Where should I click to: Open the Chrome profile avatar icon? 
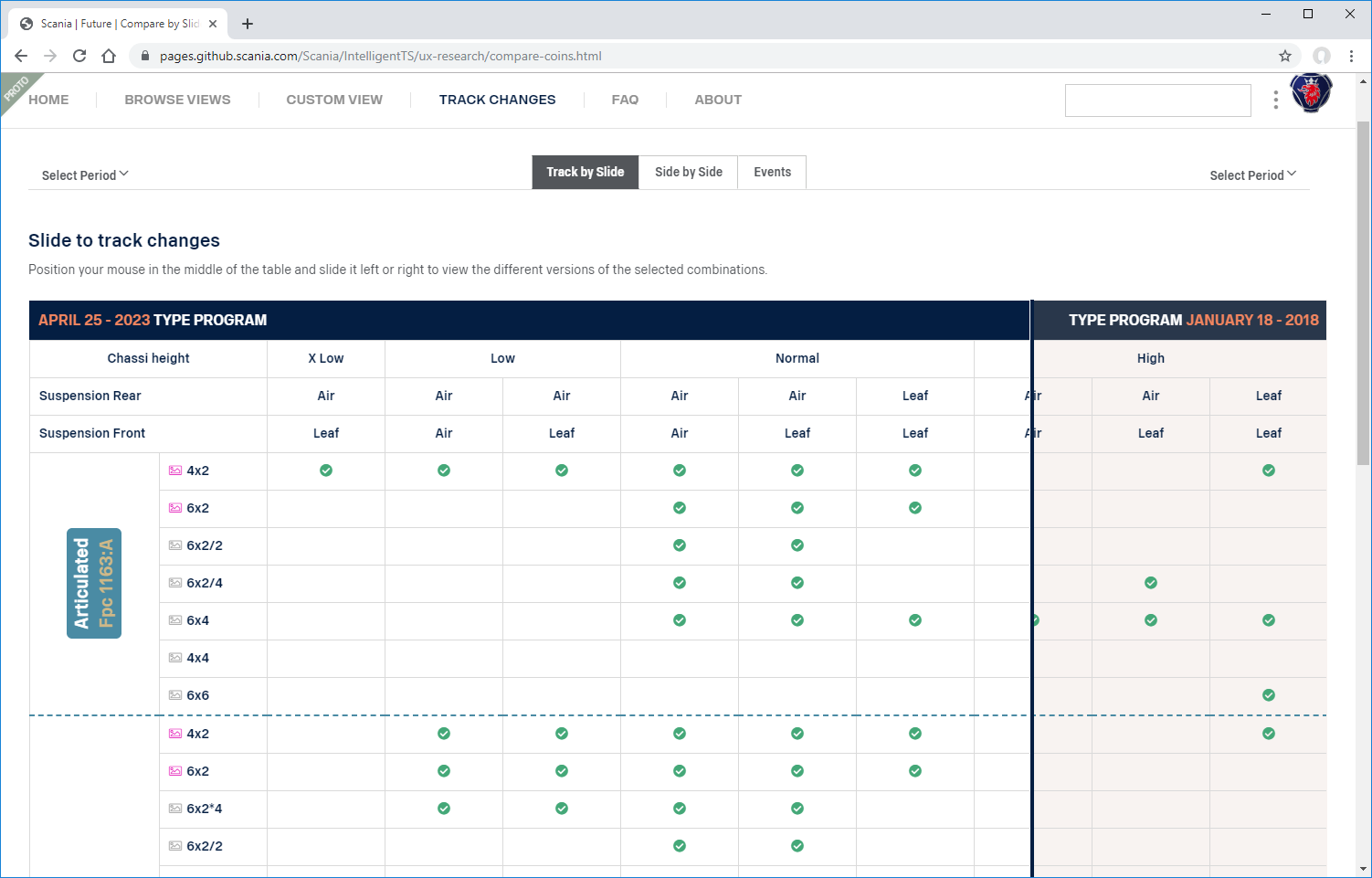(x=1321, y=56)
